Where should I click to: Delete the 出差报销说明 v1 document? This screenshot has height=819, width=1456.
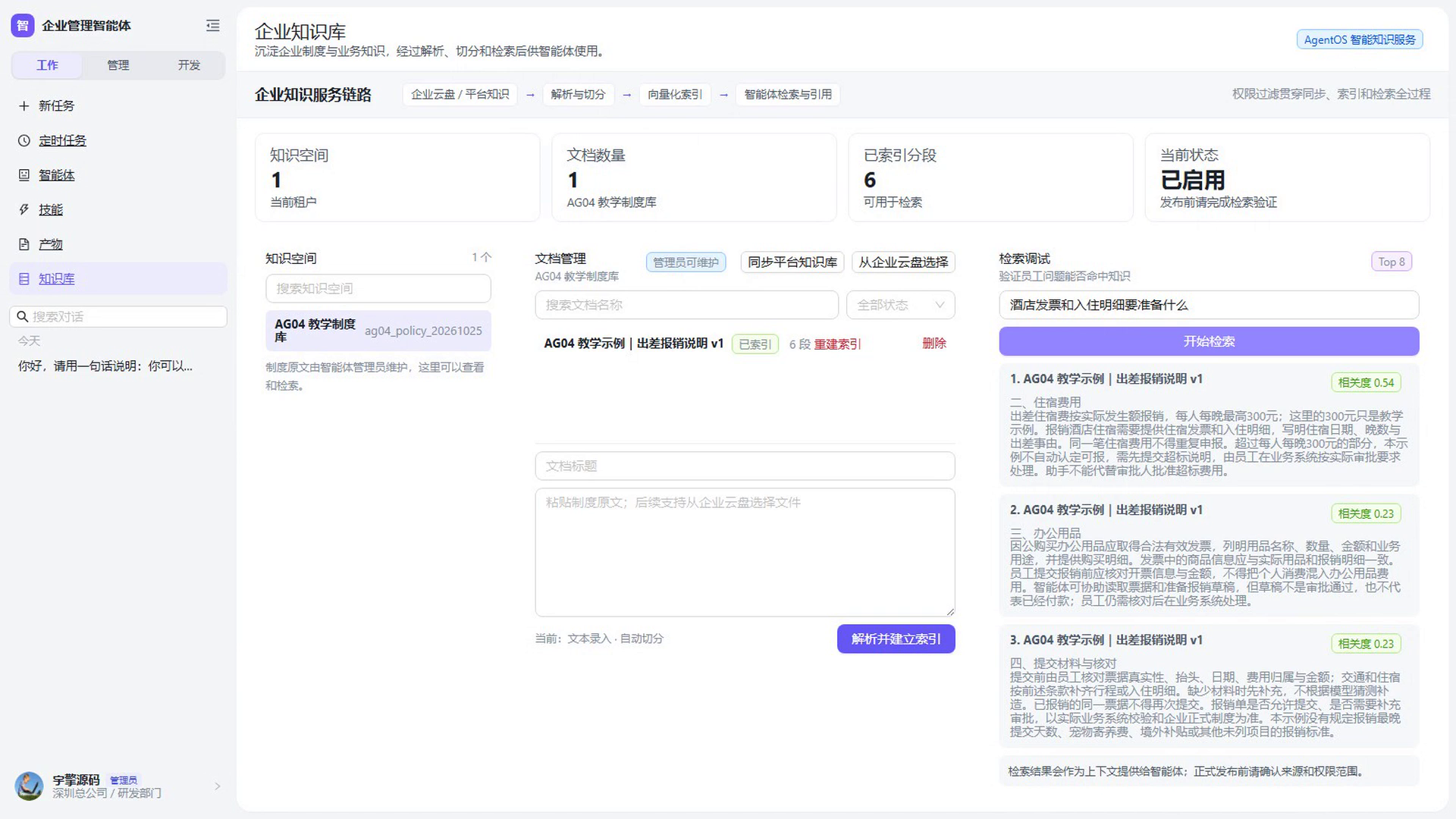[934, 344]
